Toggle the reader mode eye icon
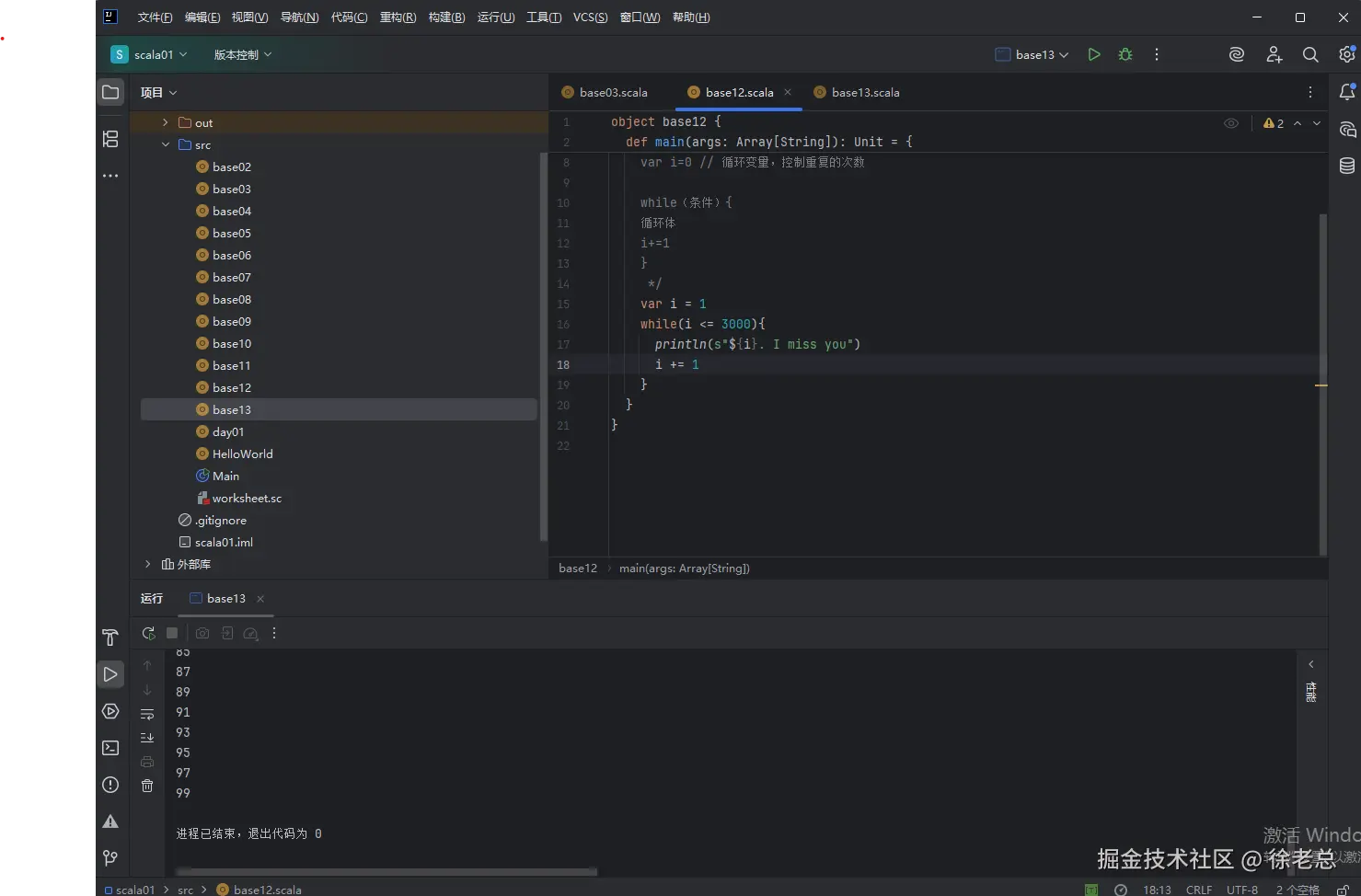The height and width of the screenshot is (896, 1361). point(1230,123)
